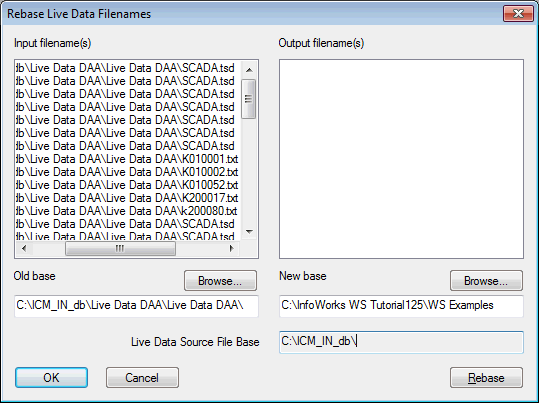This screenshot has width=539, height=403.
Task: Click the Old base path field
Action: (136, 306)
